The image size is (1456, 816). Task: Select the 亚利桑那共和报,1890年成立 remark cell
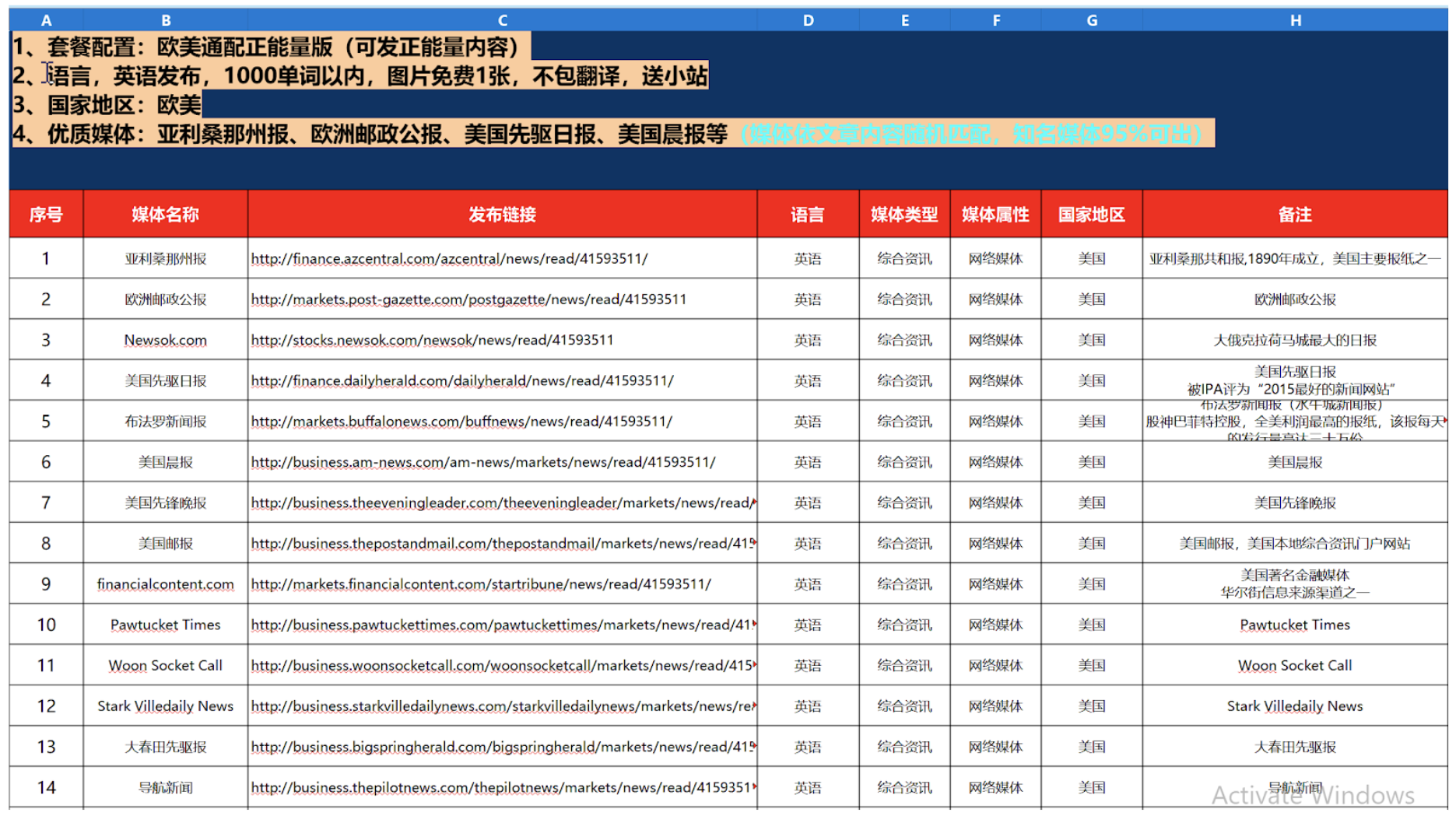tap(1295, 258)
